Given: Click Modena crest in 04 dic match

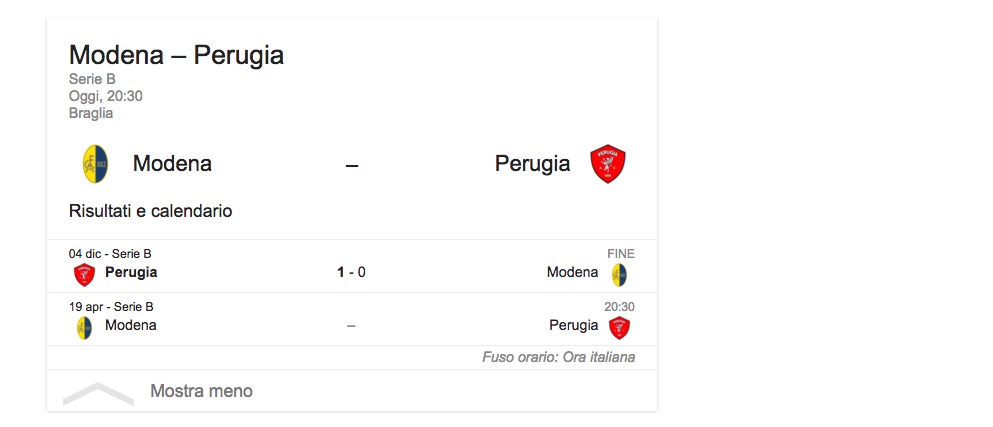Looking at the screenshot, I should click(620, 274).
